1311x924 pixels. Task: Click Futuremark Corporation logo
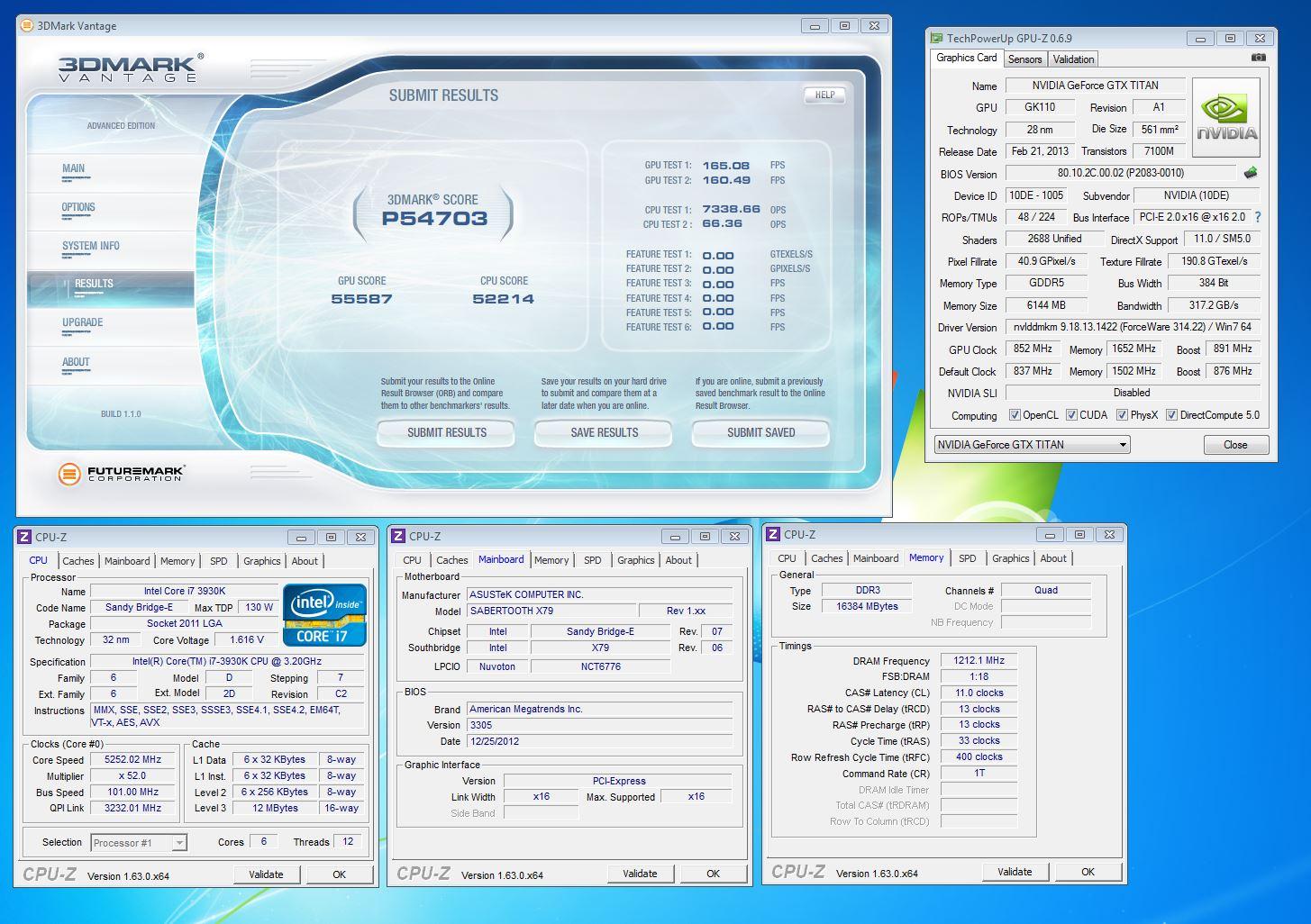(x=122, y=473)
